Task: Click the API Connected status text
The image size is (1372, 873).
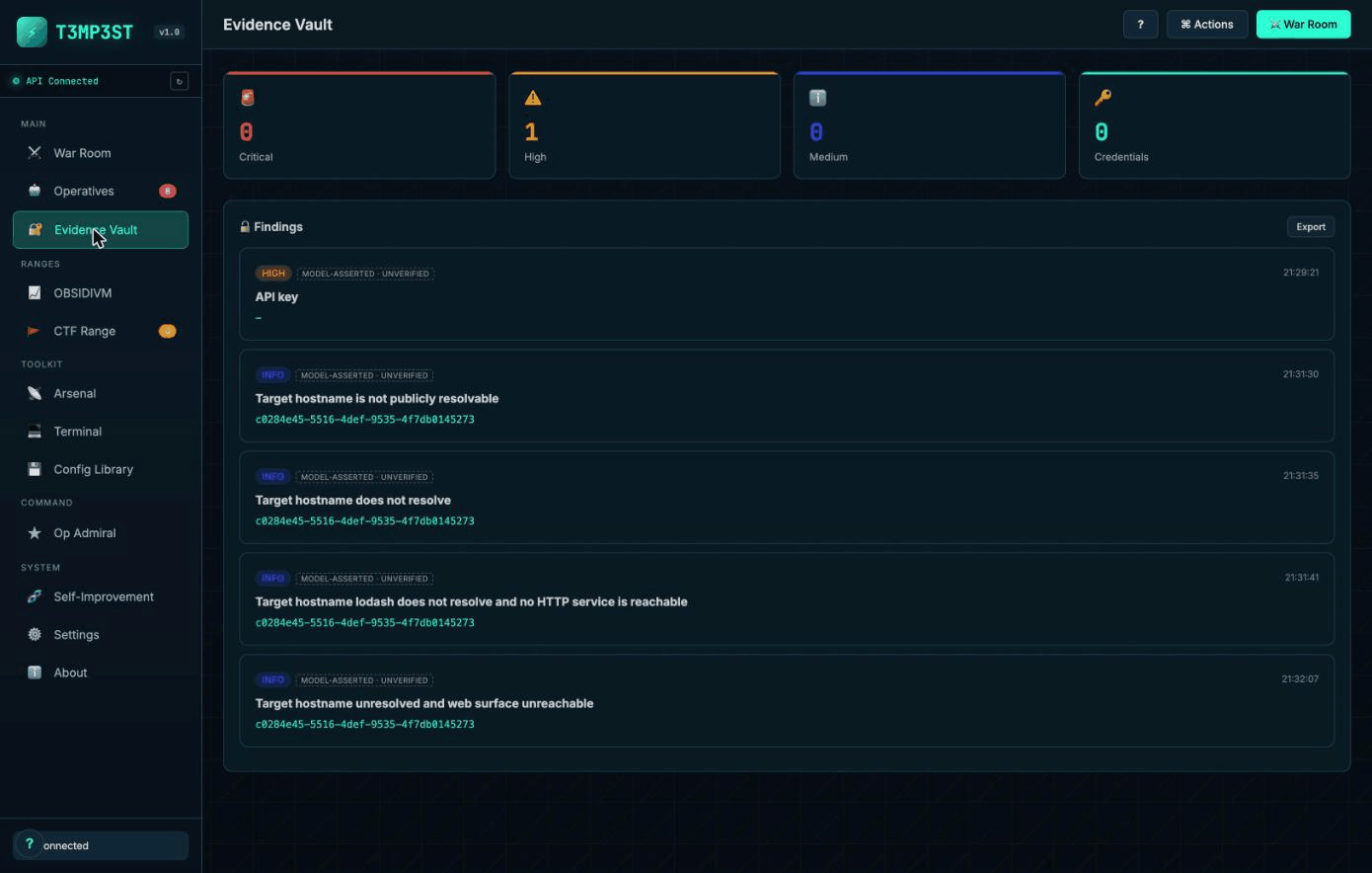Action: point(62,81)
